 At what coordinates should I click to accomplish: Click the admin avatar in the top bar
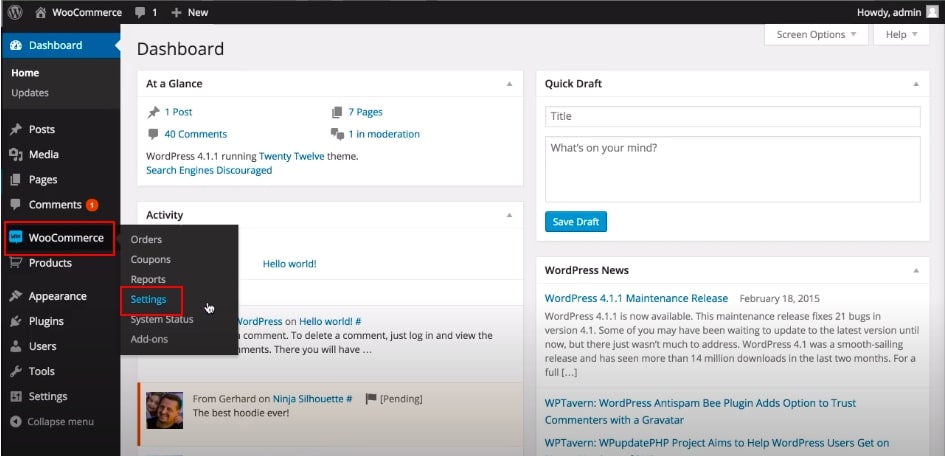[x=932, y=12]
